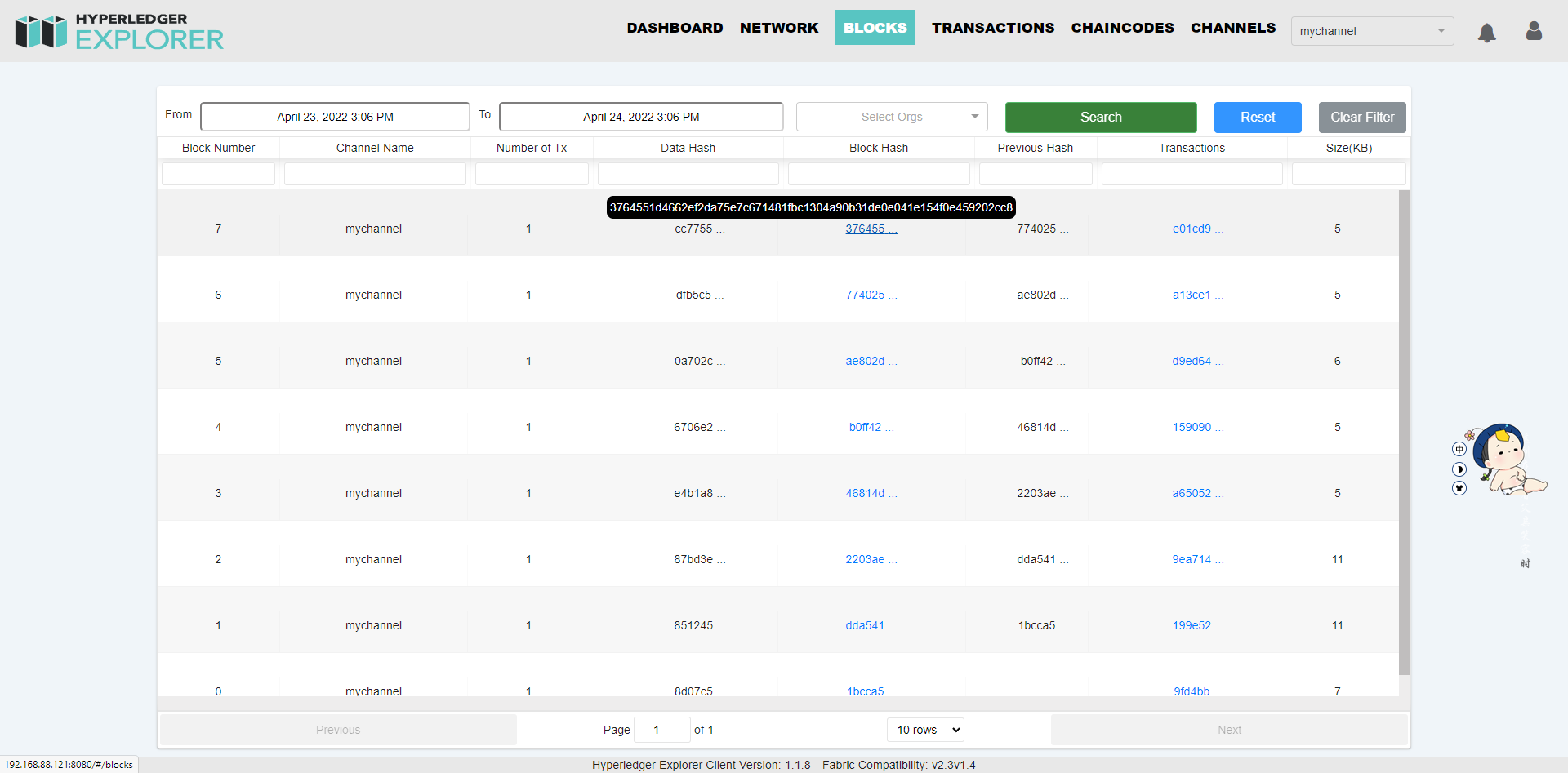
Task: Go to the Dashboard tab
Action: (x=675, y=28)
